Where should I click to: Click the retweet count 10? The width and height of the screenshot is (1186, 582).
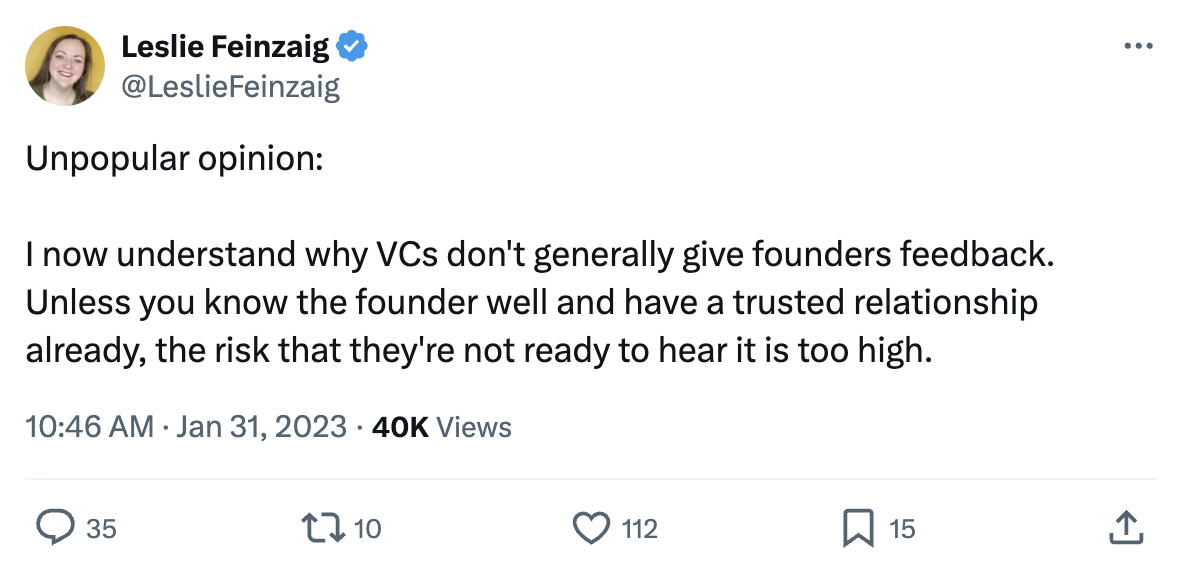368,528
